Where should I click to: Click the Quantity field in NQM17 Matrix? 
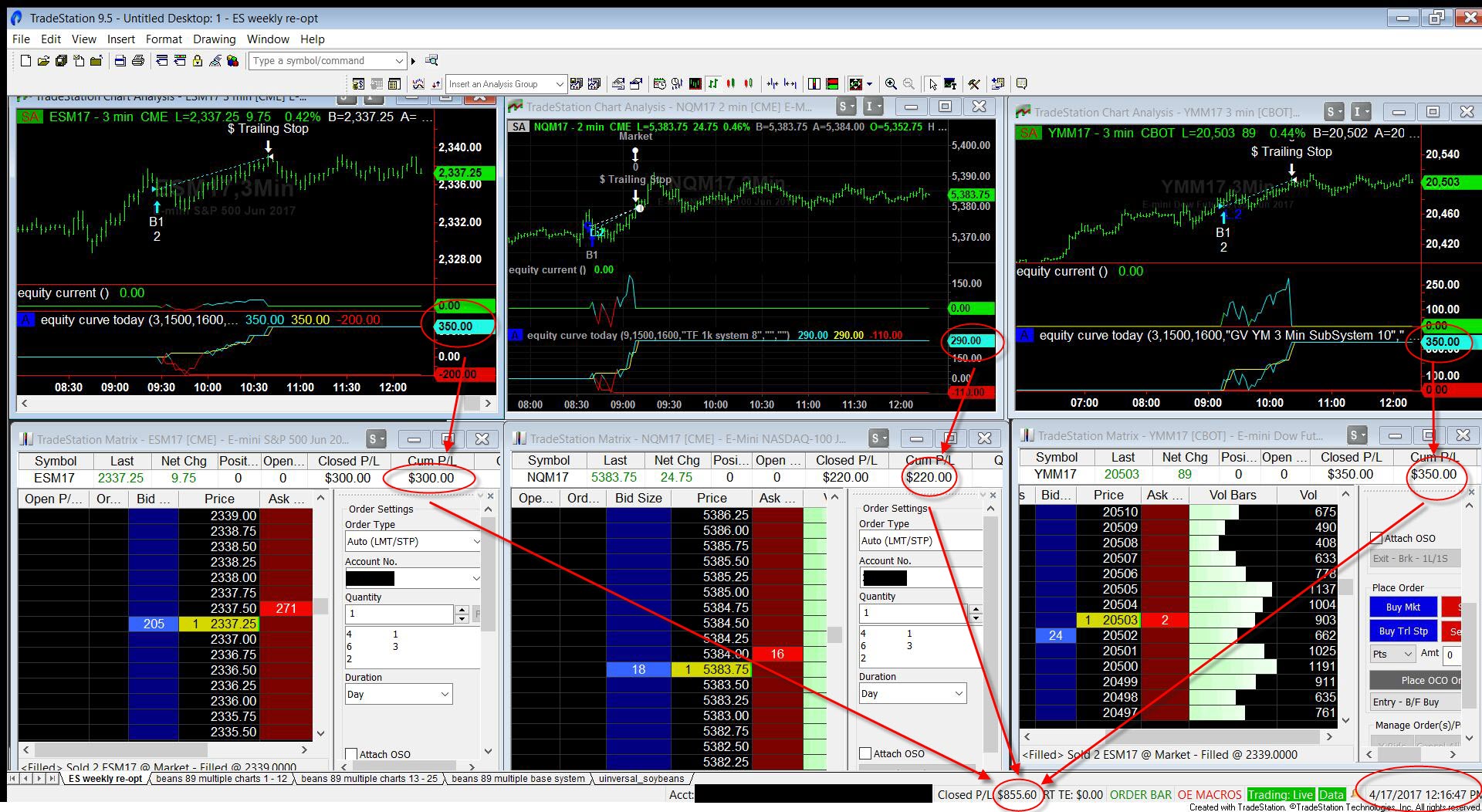914,613
